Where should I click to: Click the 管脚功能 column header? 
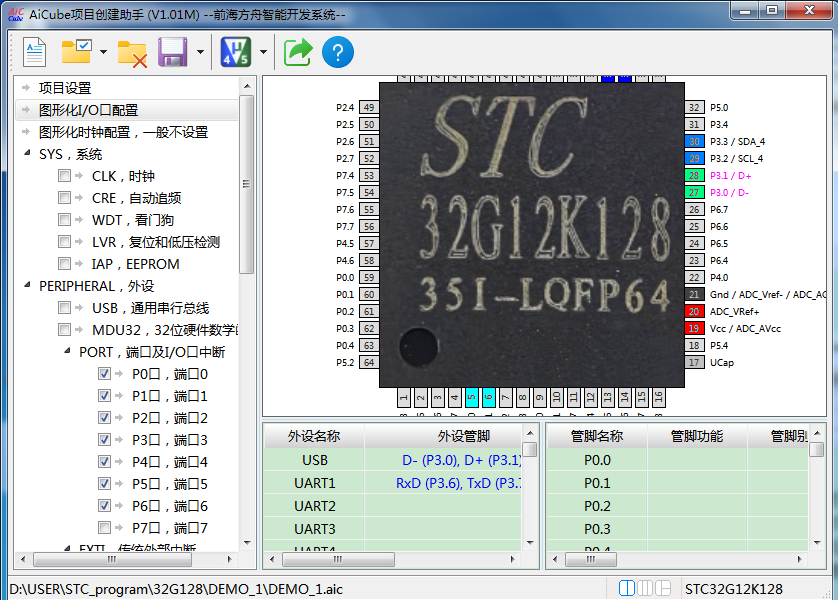(x=697, y=436)
